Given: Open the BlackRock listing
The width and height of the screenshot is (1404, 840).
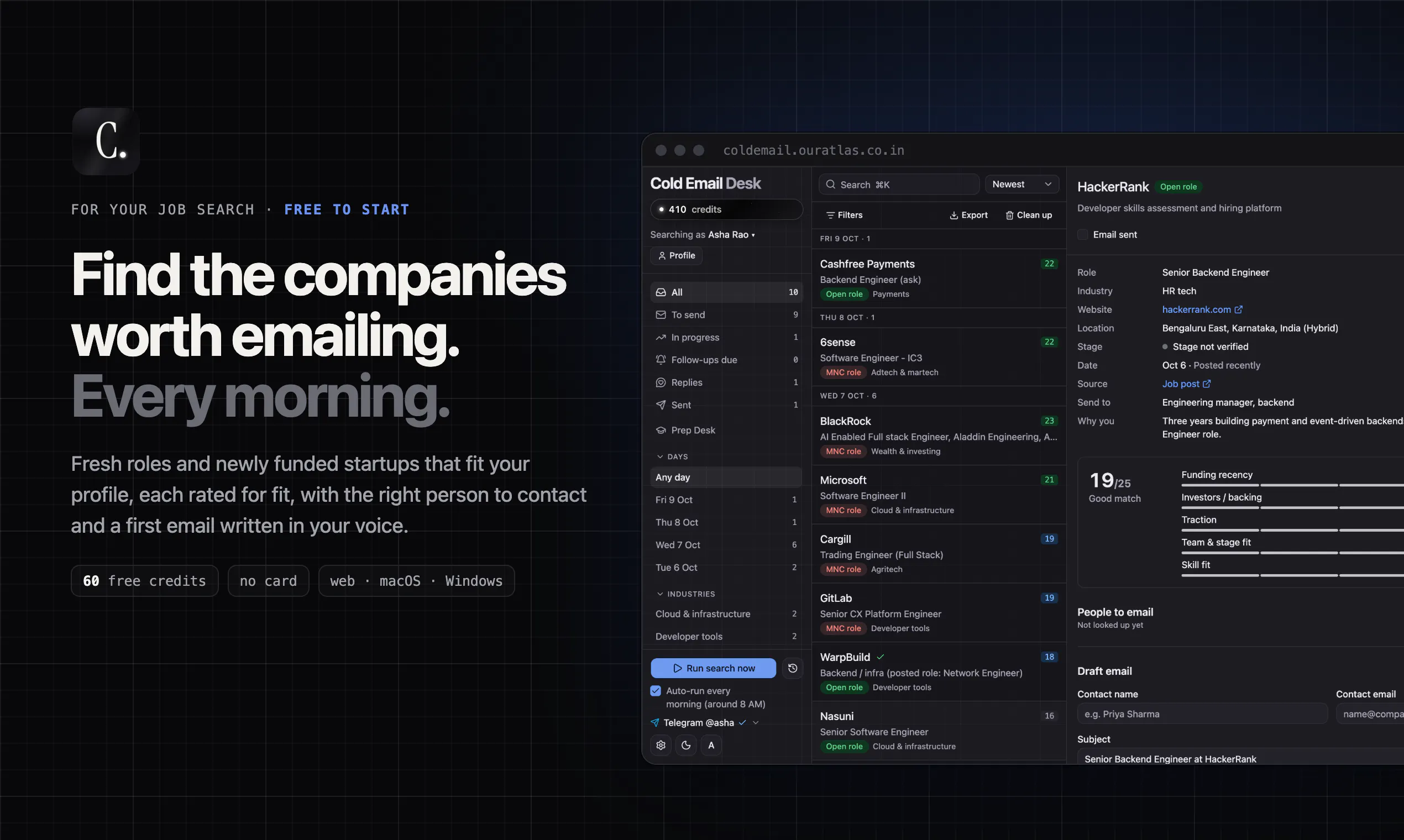Looking at the screenshot, I should pos(939,436).
